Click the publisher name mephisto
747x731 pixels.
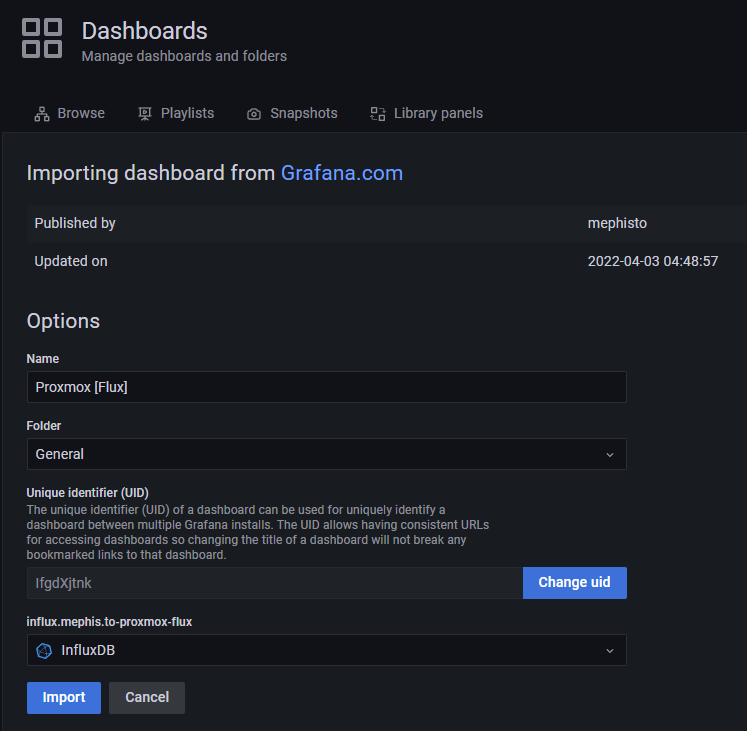pyautogui.click(x=617, y=223)
